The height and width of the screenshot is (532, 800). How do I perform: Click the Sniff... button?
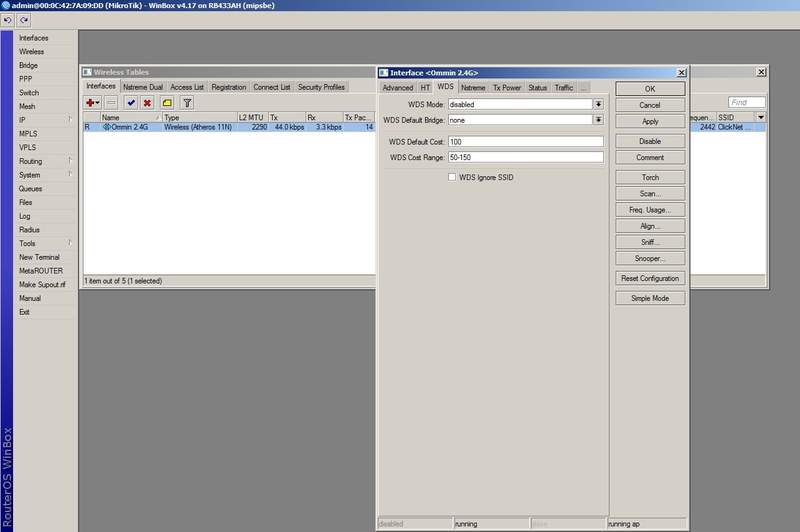click(650, 242)
